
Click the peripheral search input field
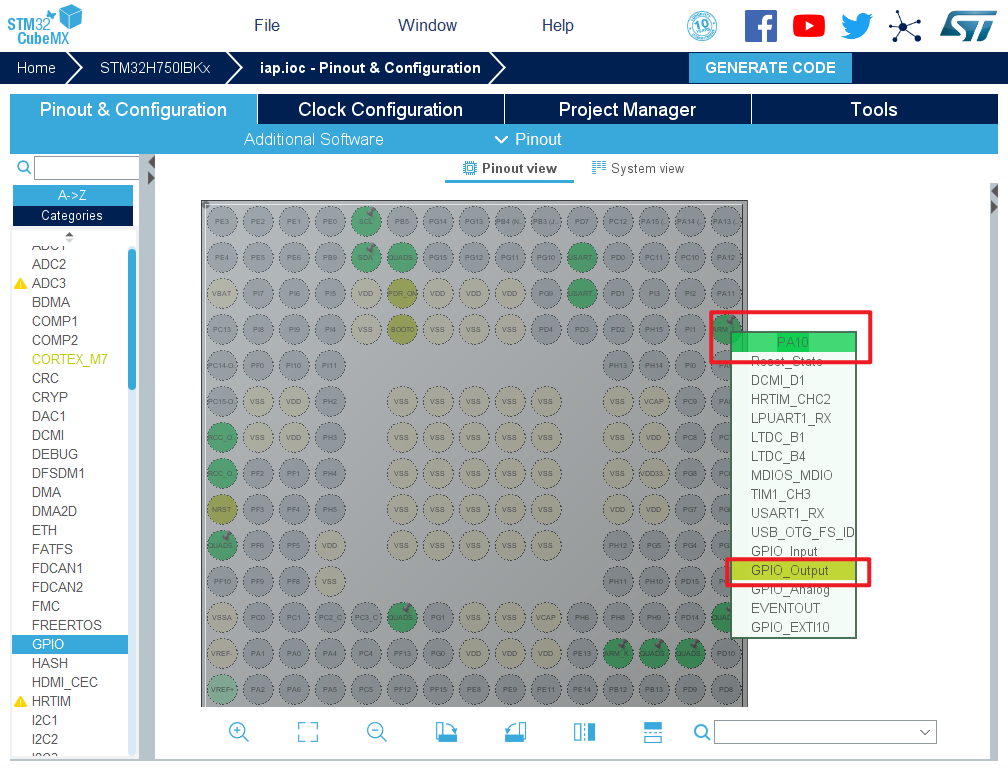87,168
